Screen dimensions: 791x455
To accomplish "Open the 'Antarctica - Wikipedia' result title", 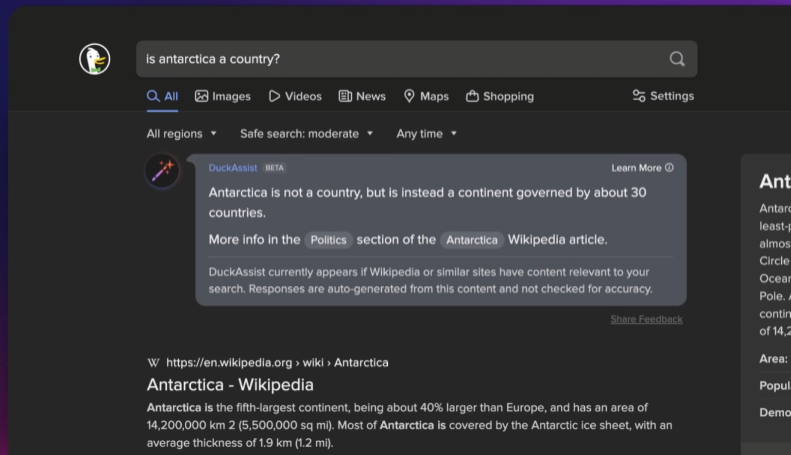I will point(230,385).
